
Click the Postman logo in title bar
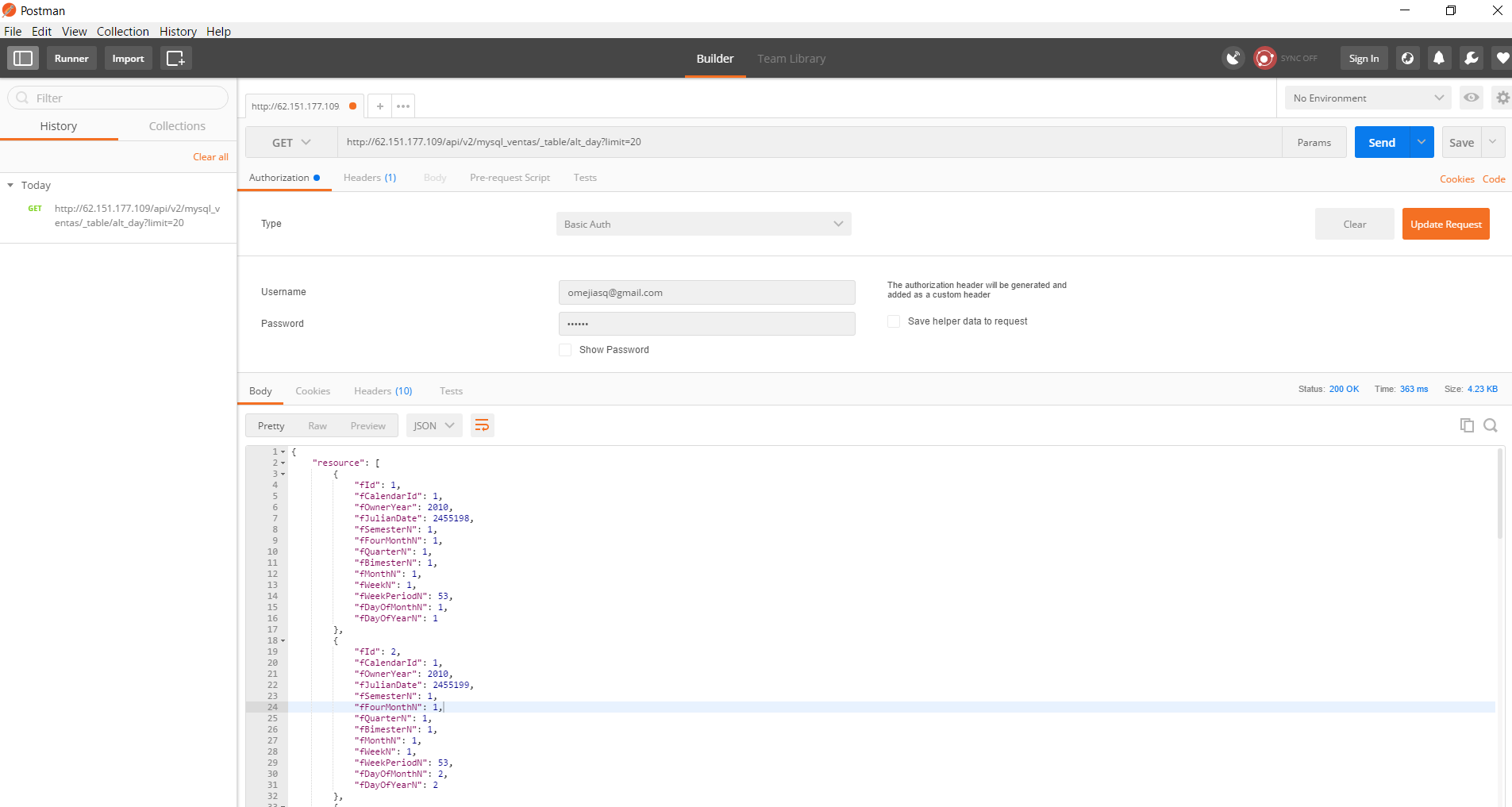[x=10, y=10]
